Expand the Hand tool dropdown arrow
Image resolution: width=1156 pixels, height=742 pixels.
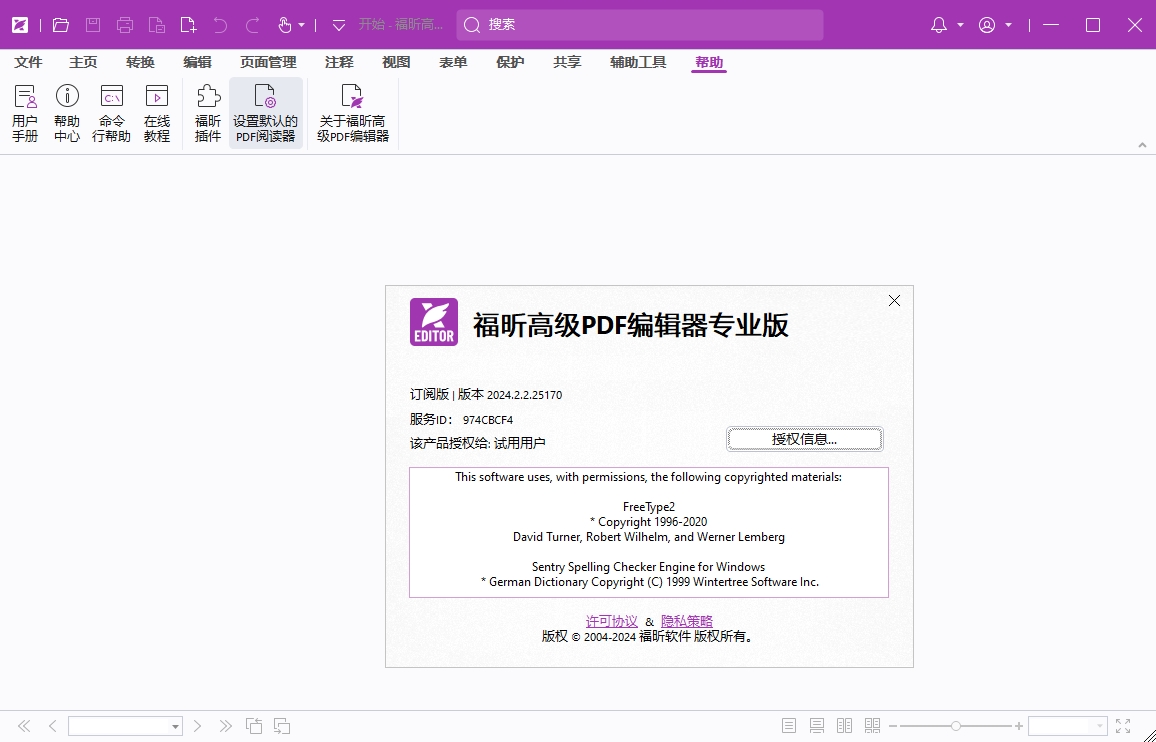(302, 25)
